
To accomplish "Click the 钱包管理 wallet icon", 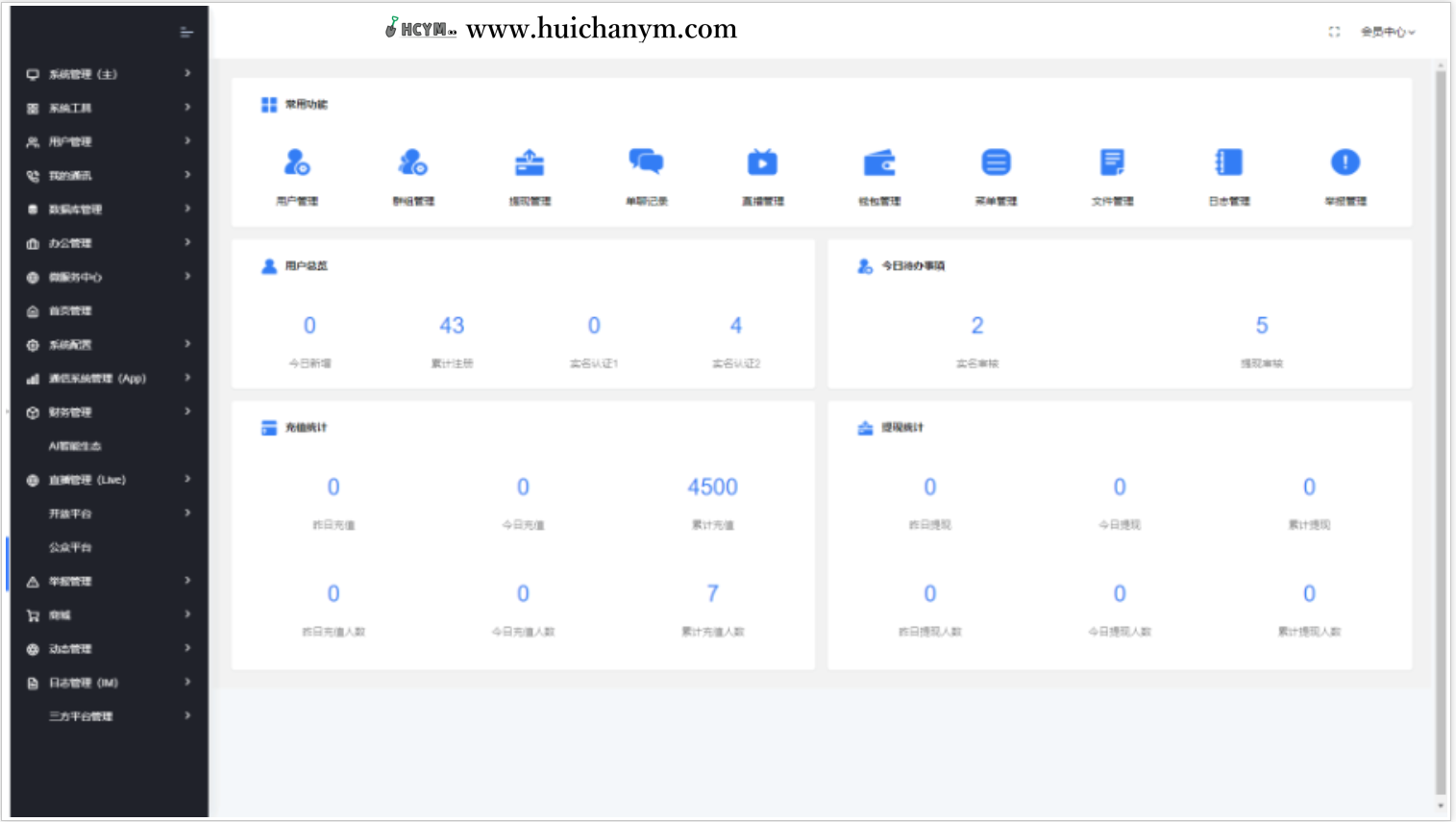I will click(879, 163).
